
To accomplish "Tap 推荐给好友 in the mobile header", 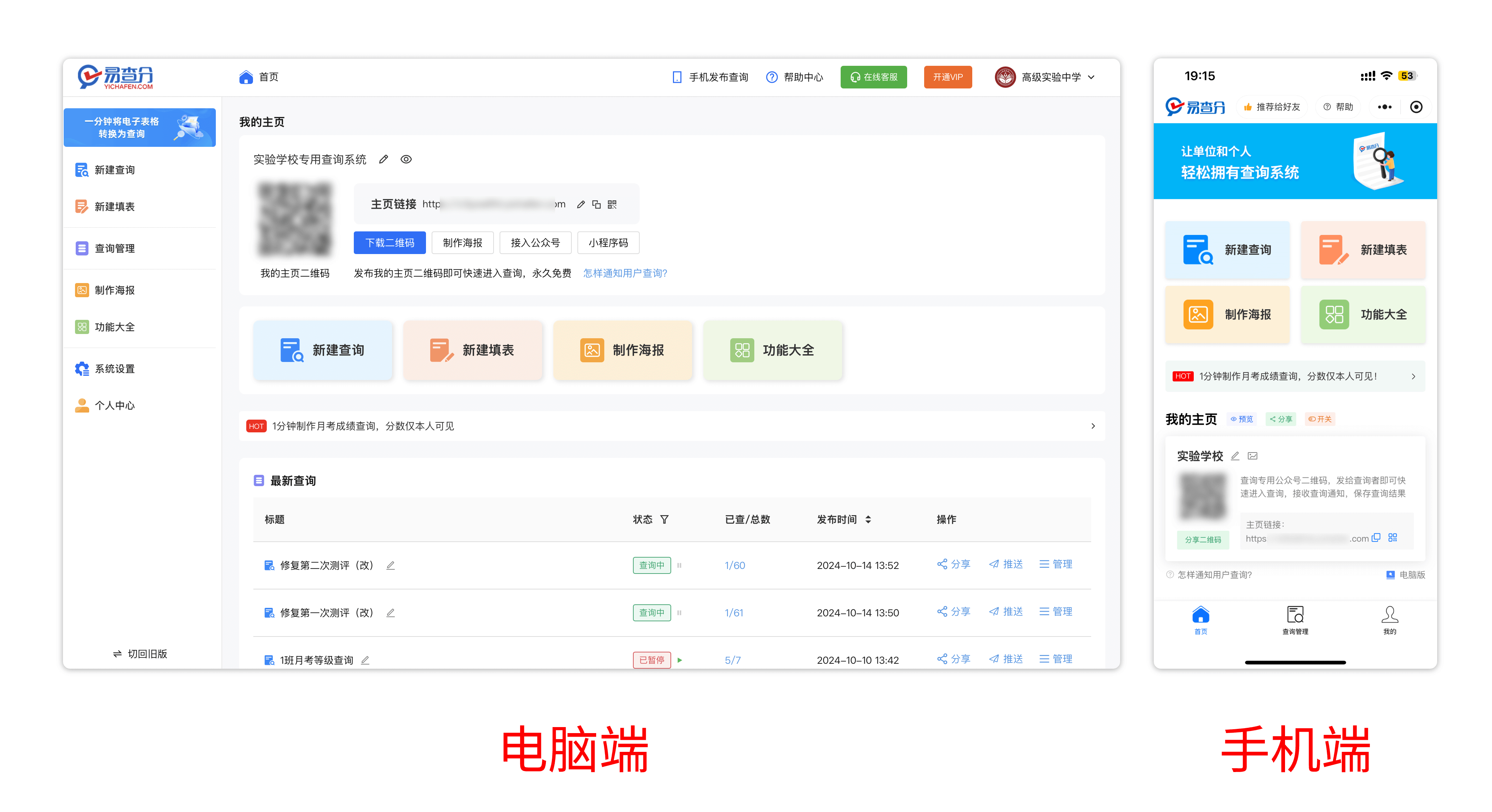I will pyautogui.click(x=1271, y=107).
